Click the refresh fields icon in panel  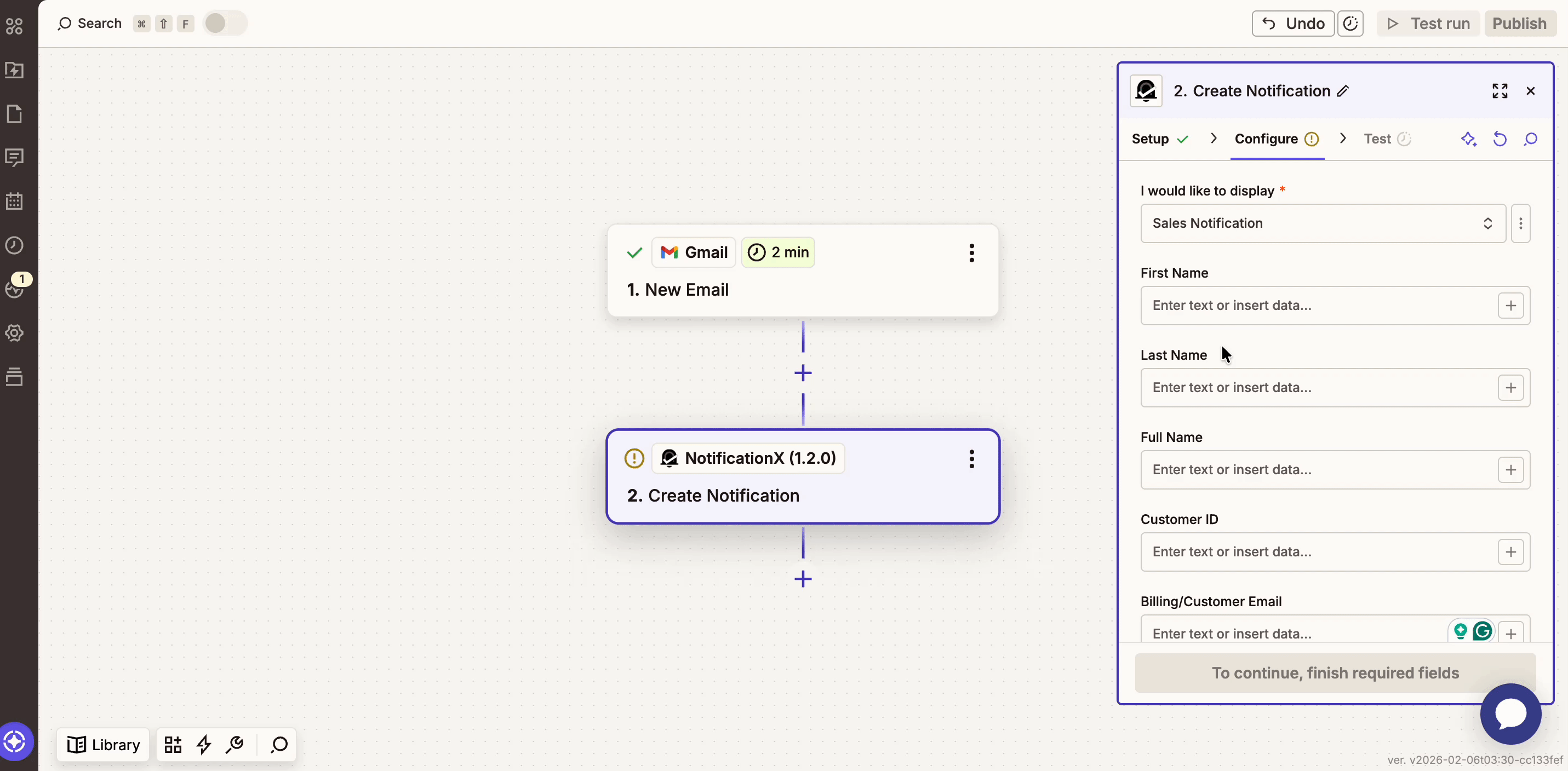(x=1499, y=139)
